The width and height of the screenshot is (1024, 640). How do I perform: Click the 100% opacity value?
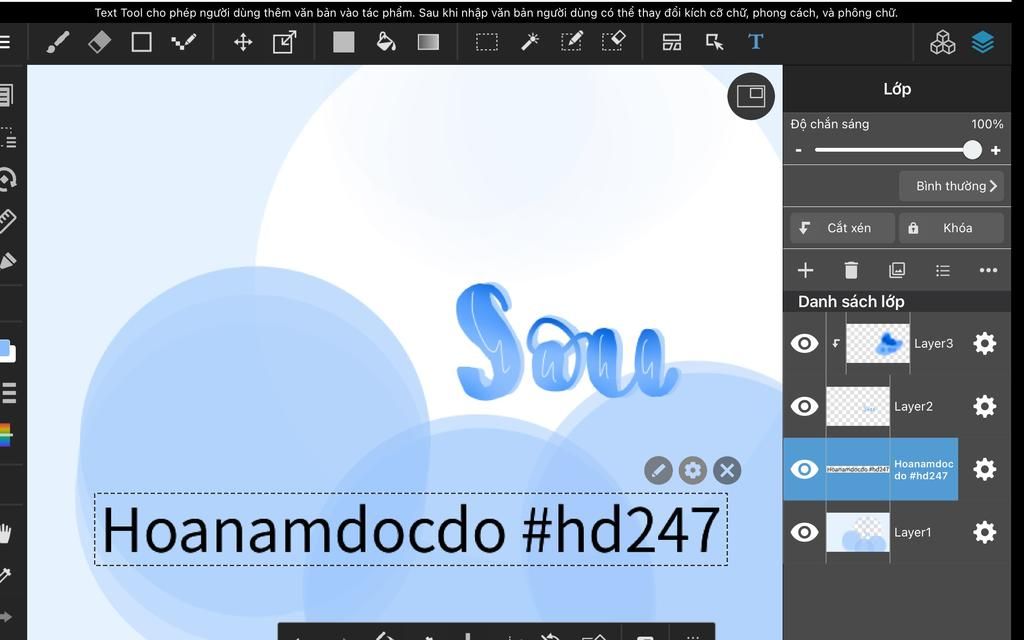(987, 124)
